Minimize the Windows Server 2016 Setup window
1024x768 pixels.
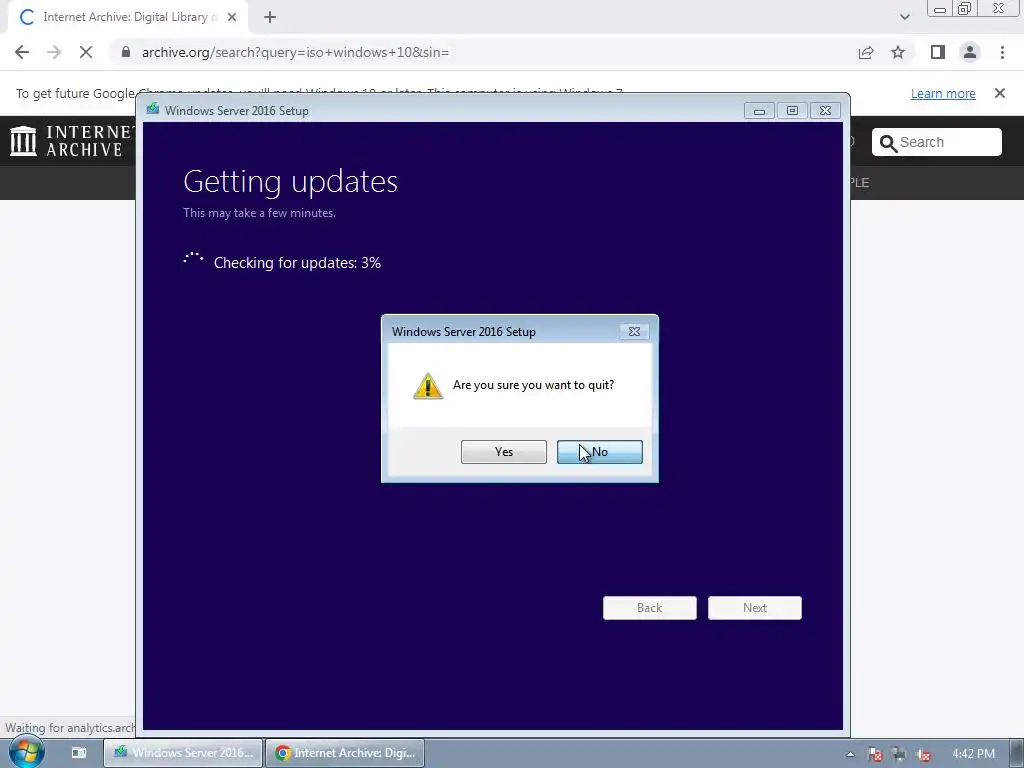(760, 111)
